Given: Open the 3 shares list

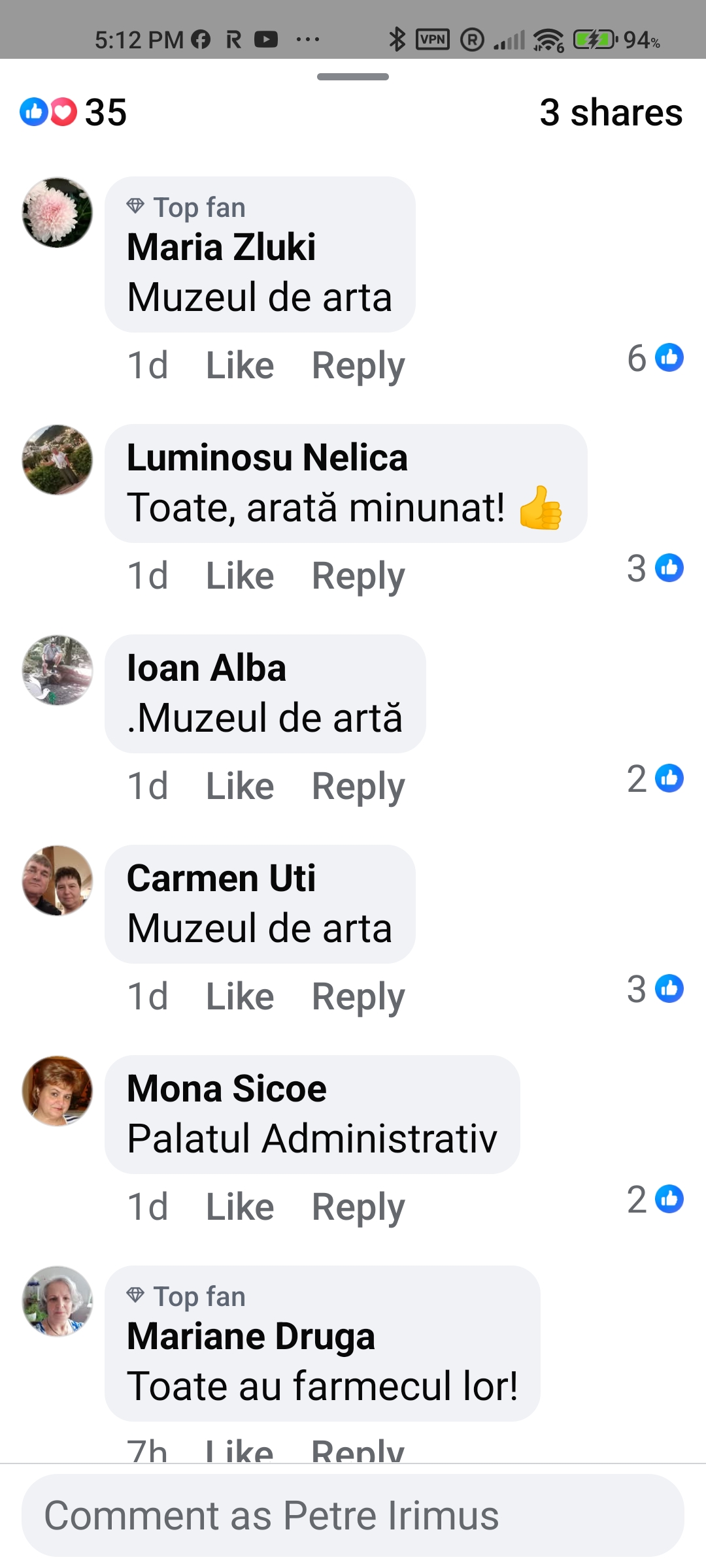Looking at the screenshot, I should point(611,112).
